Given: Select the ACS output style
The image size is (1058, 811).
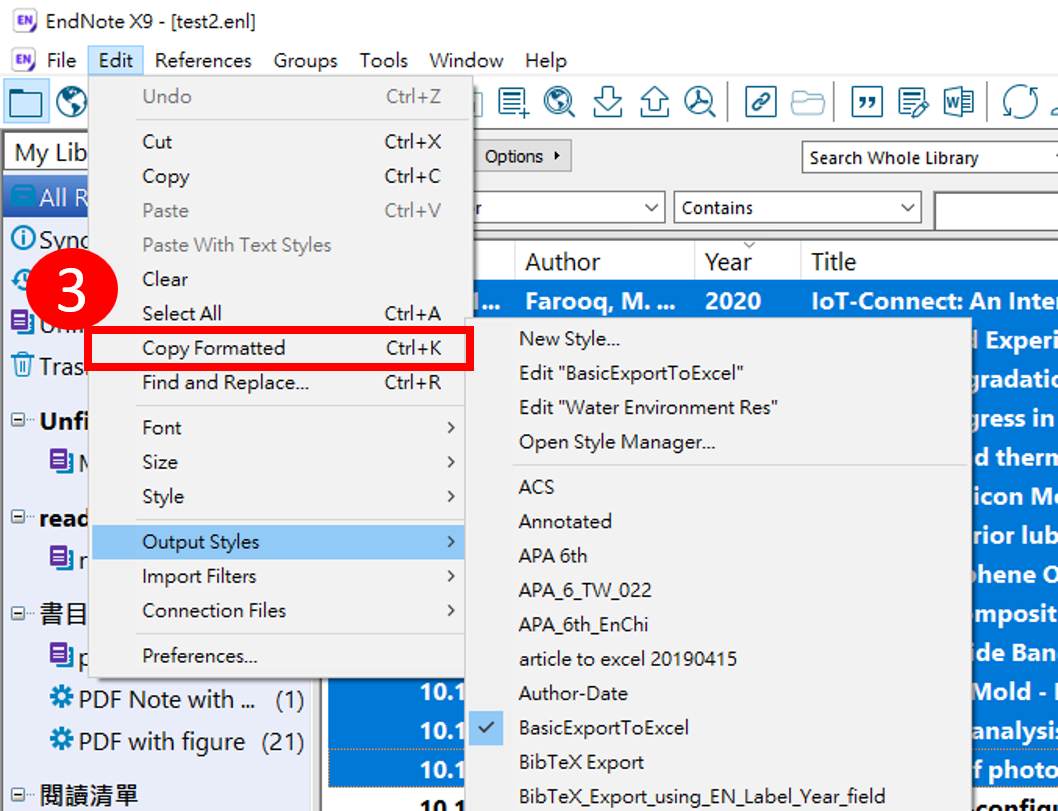Looking at the screenshot, I should click(719, 487).
